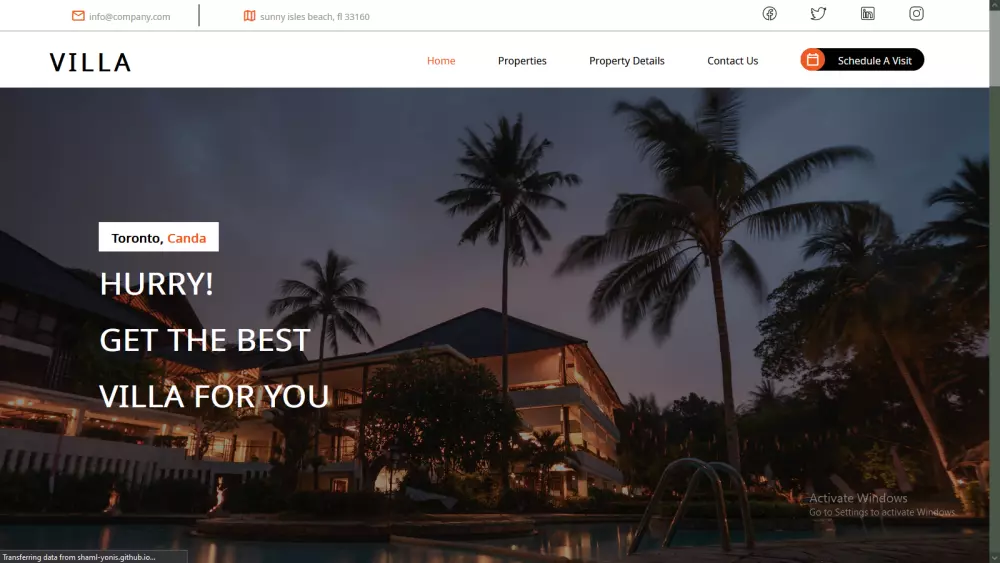Click the HURRY! heading text
Screen dimensions: 1000x563
(156, 284)
